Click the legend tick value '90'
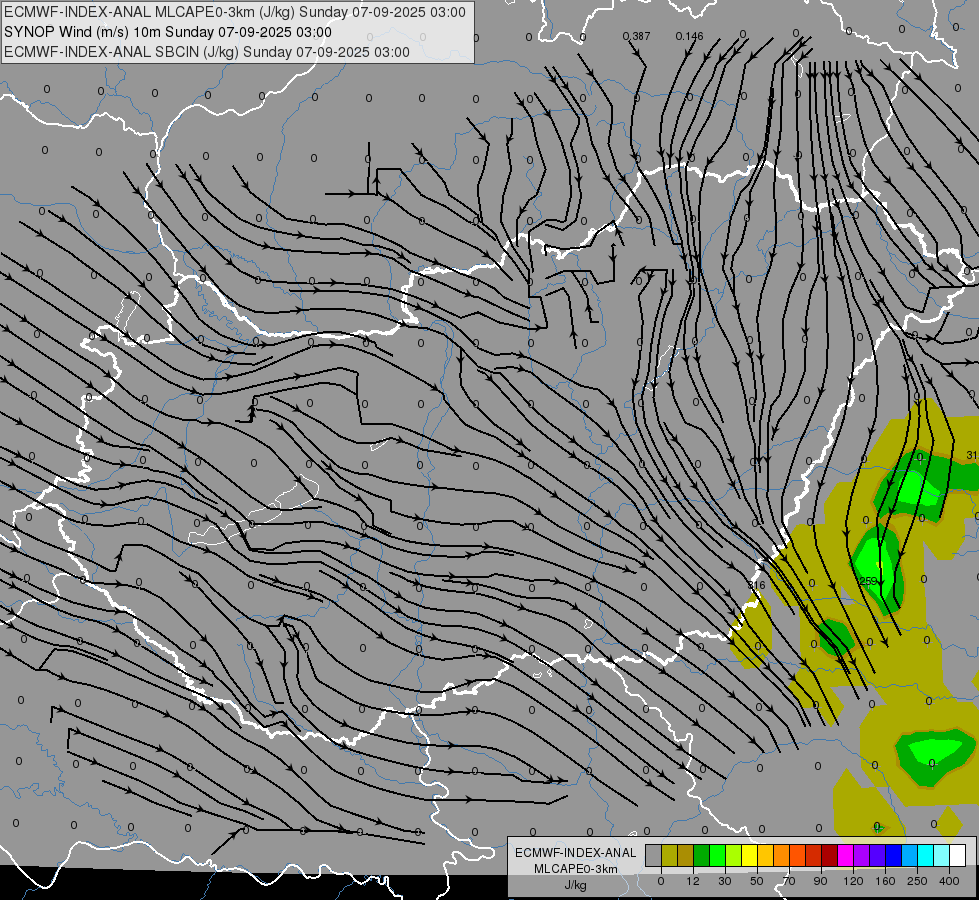Screen dimensions: 979x900 (821, 881)
